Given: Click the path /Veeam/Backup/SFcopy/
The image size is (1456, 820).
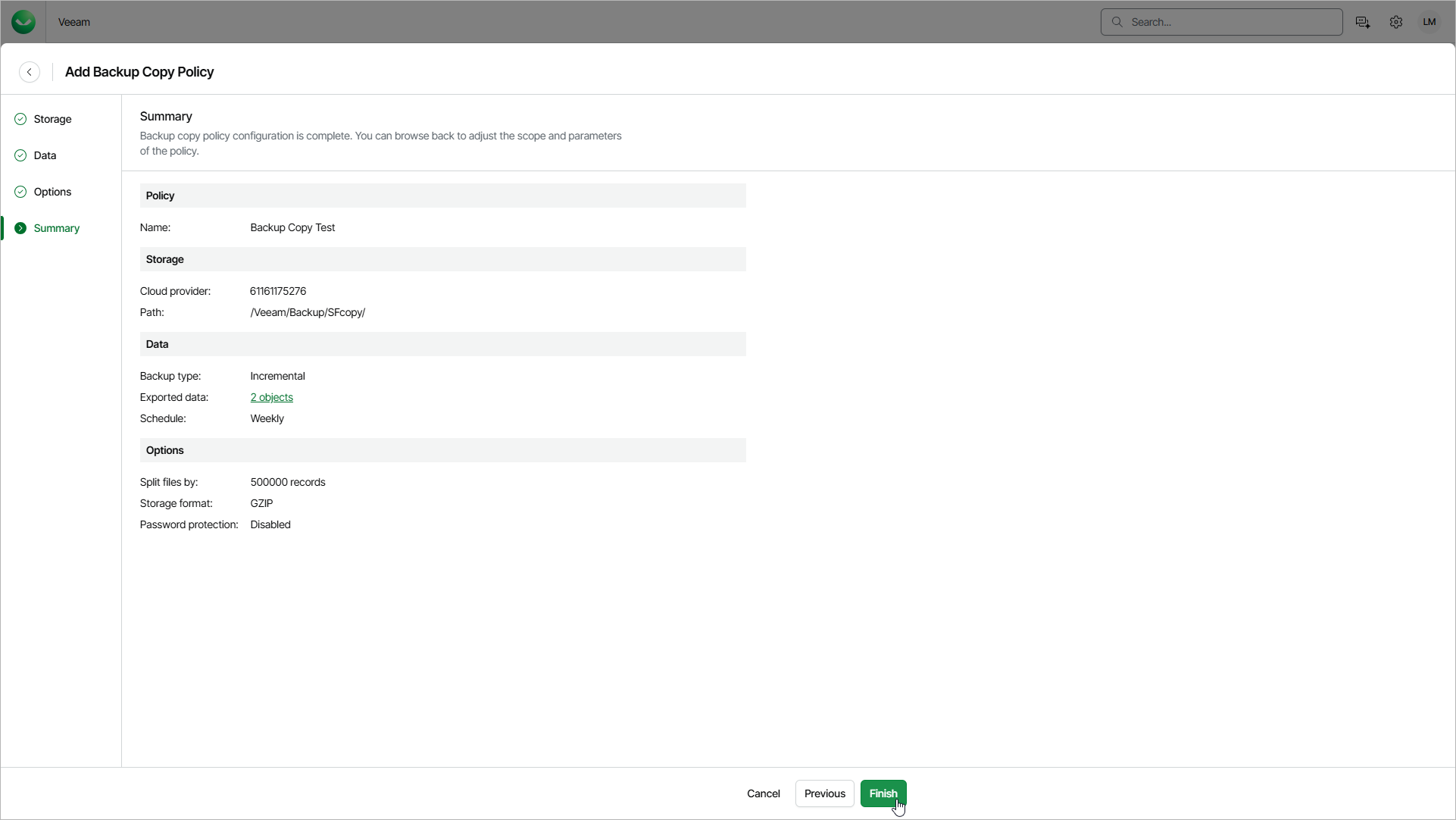Looking at the screenshot, I should tap(308, 312).
